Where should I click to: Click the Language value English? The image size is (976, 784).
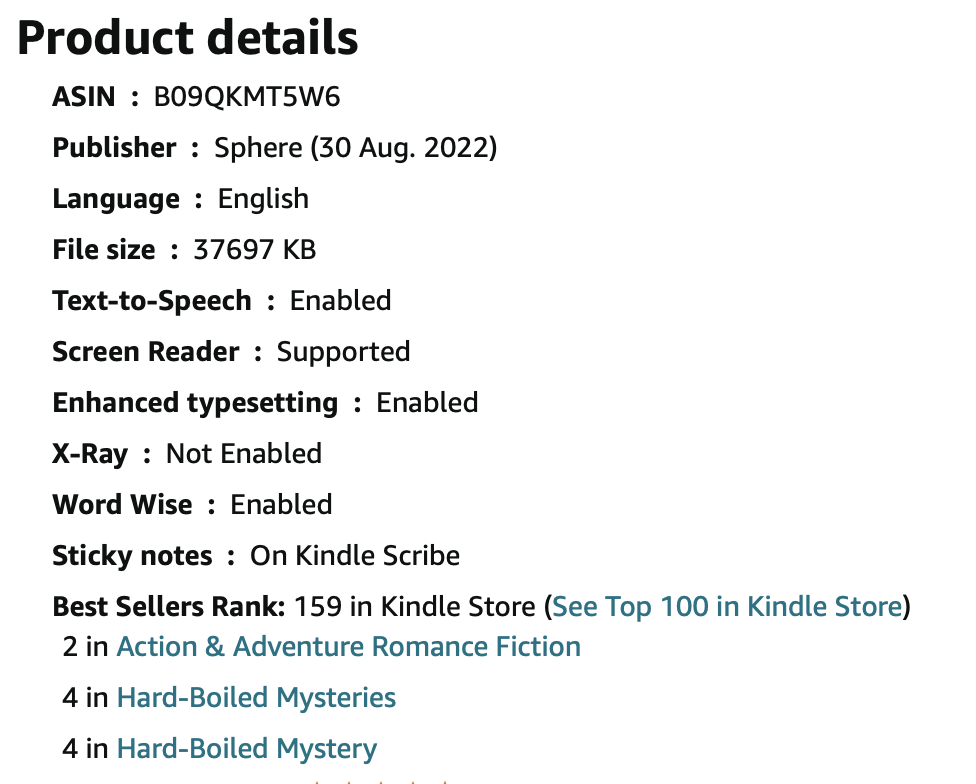pyautogui.click(x=263, y=199)
